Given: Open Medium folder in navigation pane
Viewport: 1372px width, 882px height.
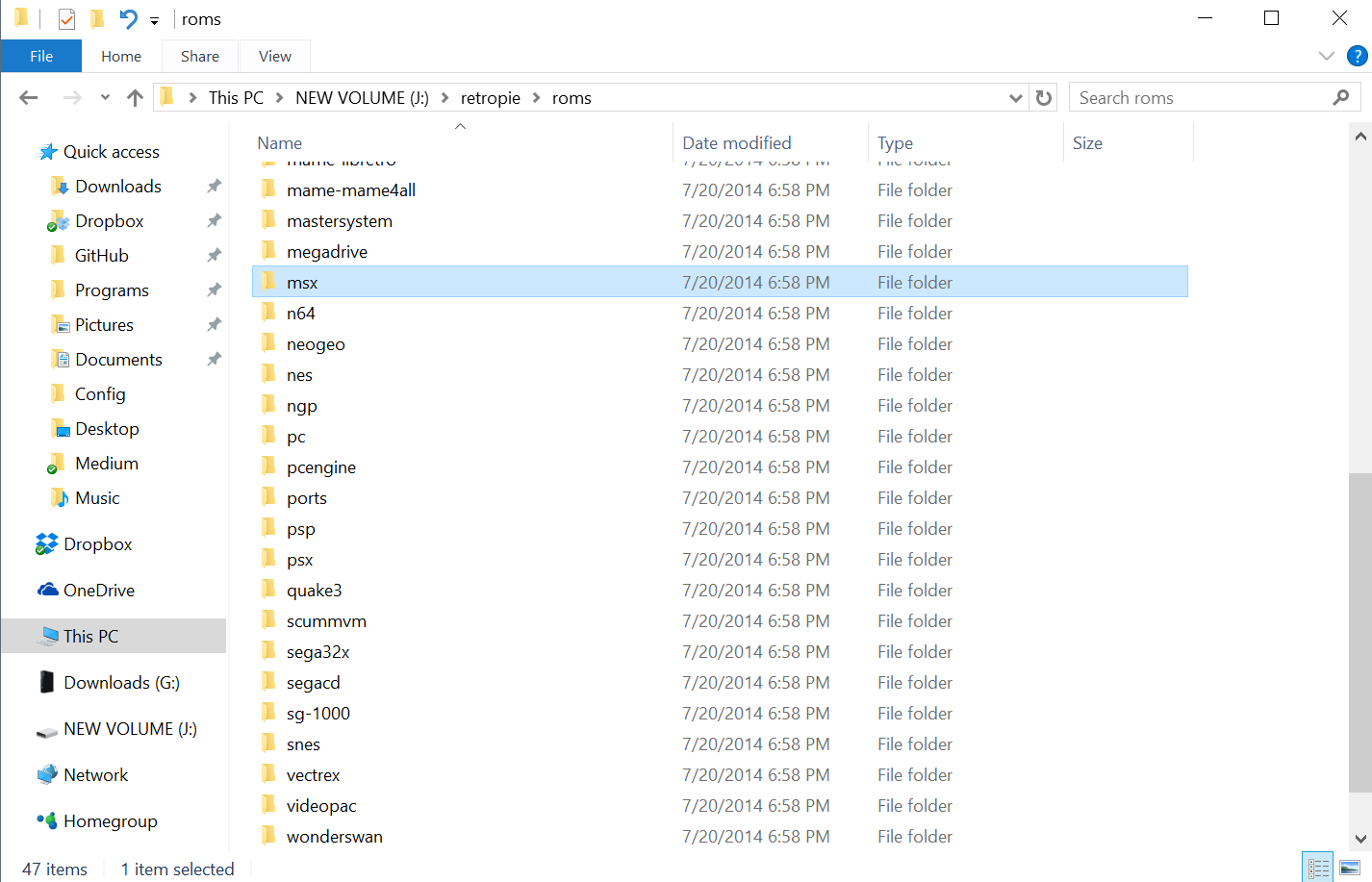Looking at the screenshot, I should (93, 464).
